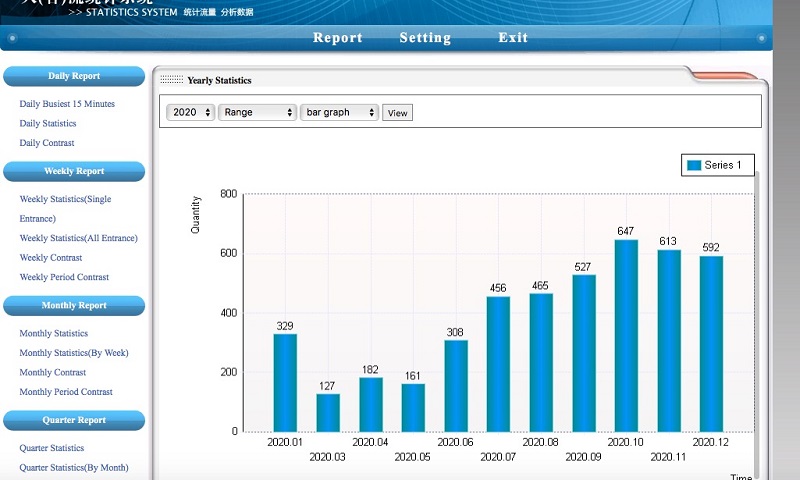Click the Quantity axis label

pos(195,215)
